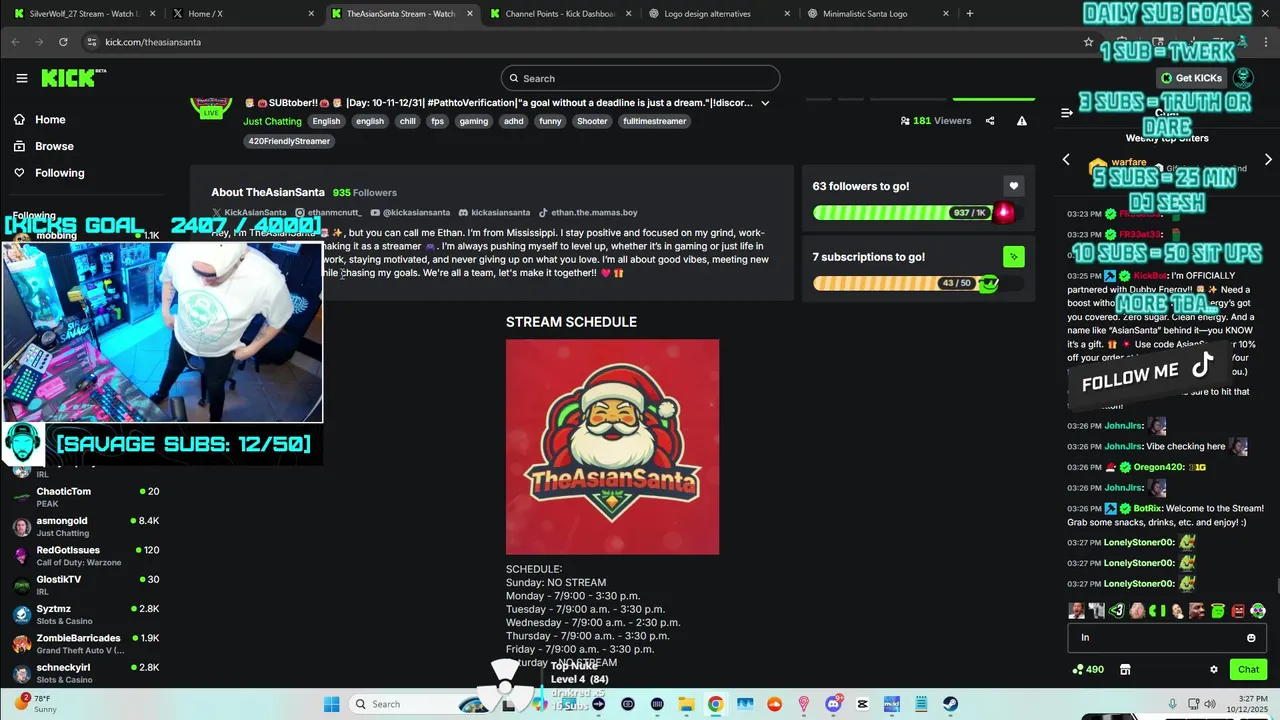1280x720 pixels.
Task: Switch to Home / X browser tab
Action: pos(242,14)
